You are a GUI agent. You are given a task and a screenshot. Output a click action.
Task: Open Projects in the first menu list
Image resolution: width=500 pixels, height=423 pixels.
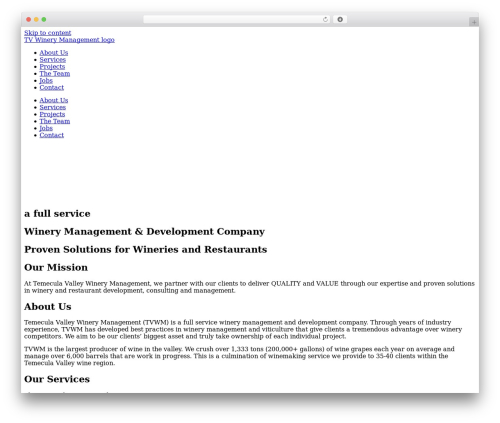(x=52, y=67)
